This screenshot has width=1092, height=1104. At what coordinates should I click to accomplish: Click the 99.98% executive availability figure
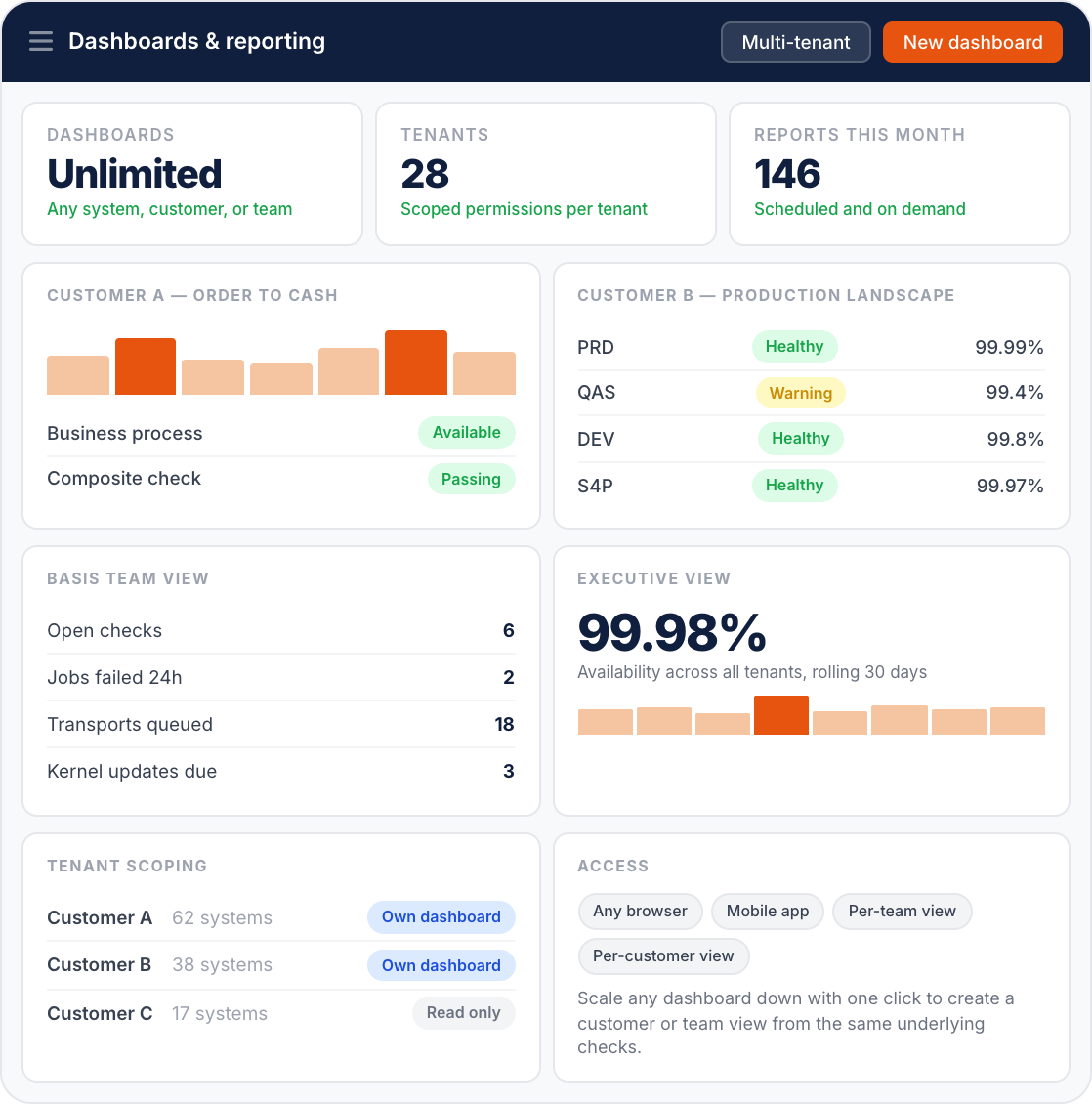(x=672, y=632)
